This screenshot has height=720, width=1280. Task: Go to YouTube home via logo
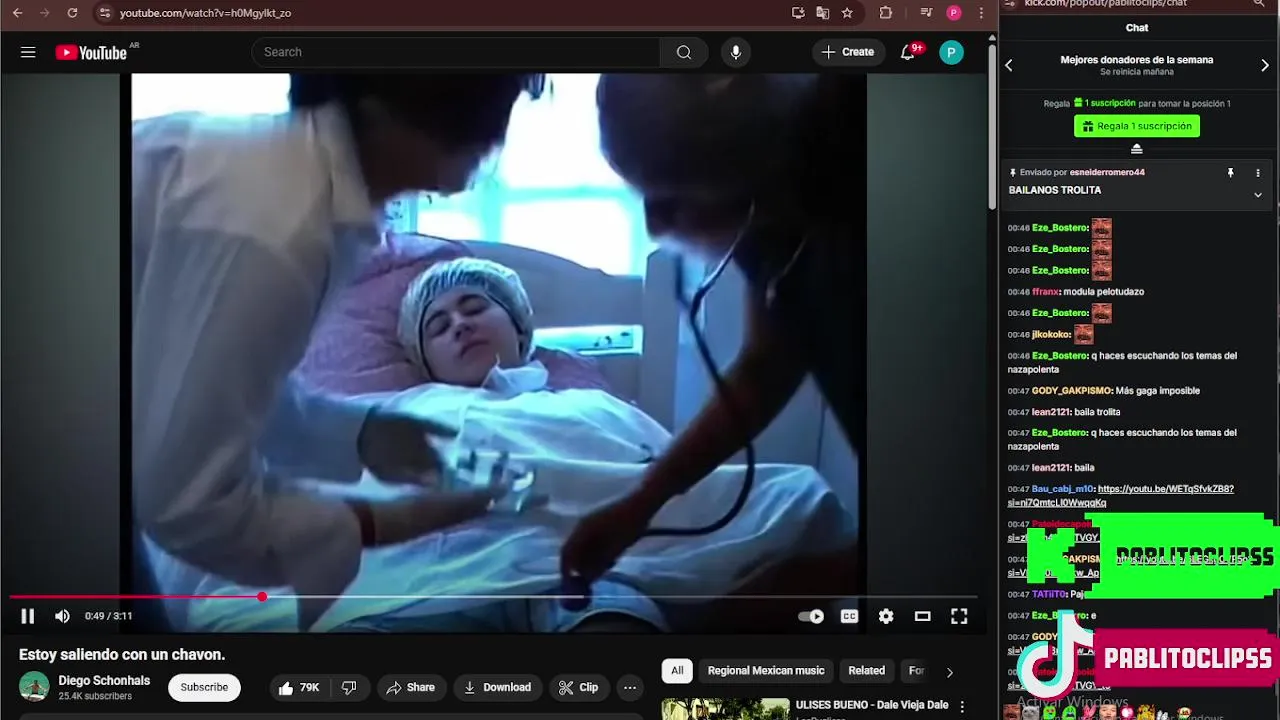[92, 52]
